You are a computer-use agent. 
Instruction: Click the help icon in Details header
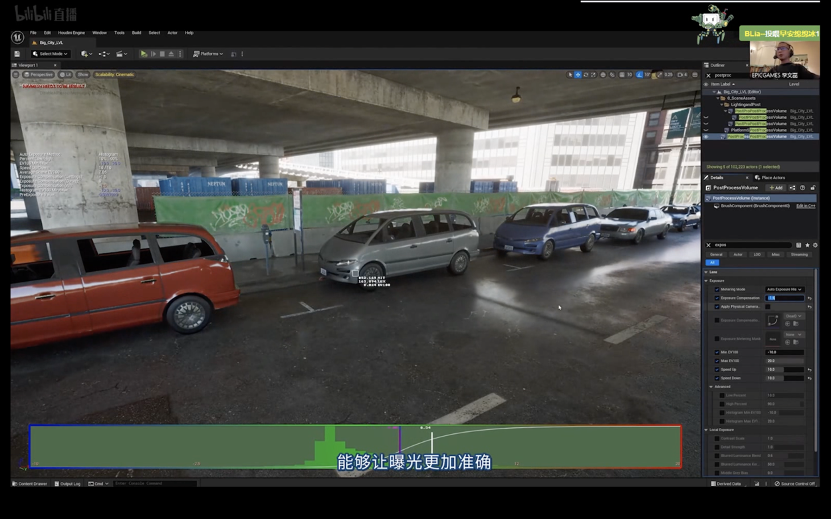pos(802,187)
